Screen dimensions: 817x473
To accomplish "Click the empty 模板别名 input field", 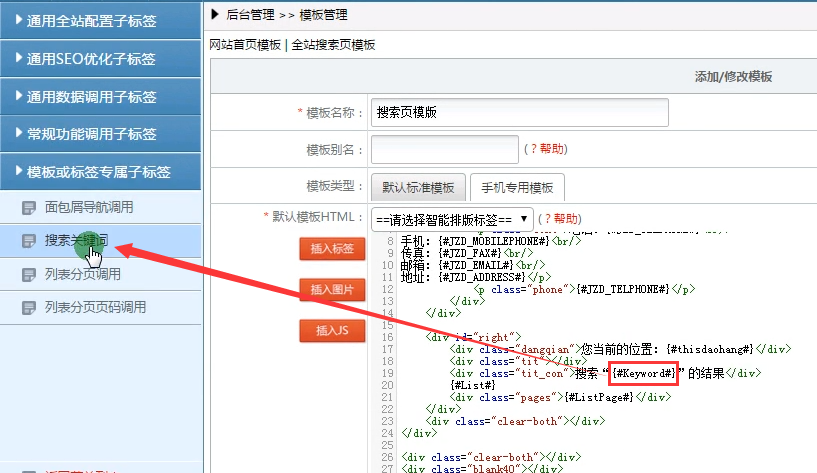I will pos(444,149).
